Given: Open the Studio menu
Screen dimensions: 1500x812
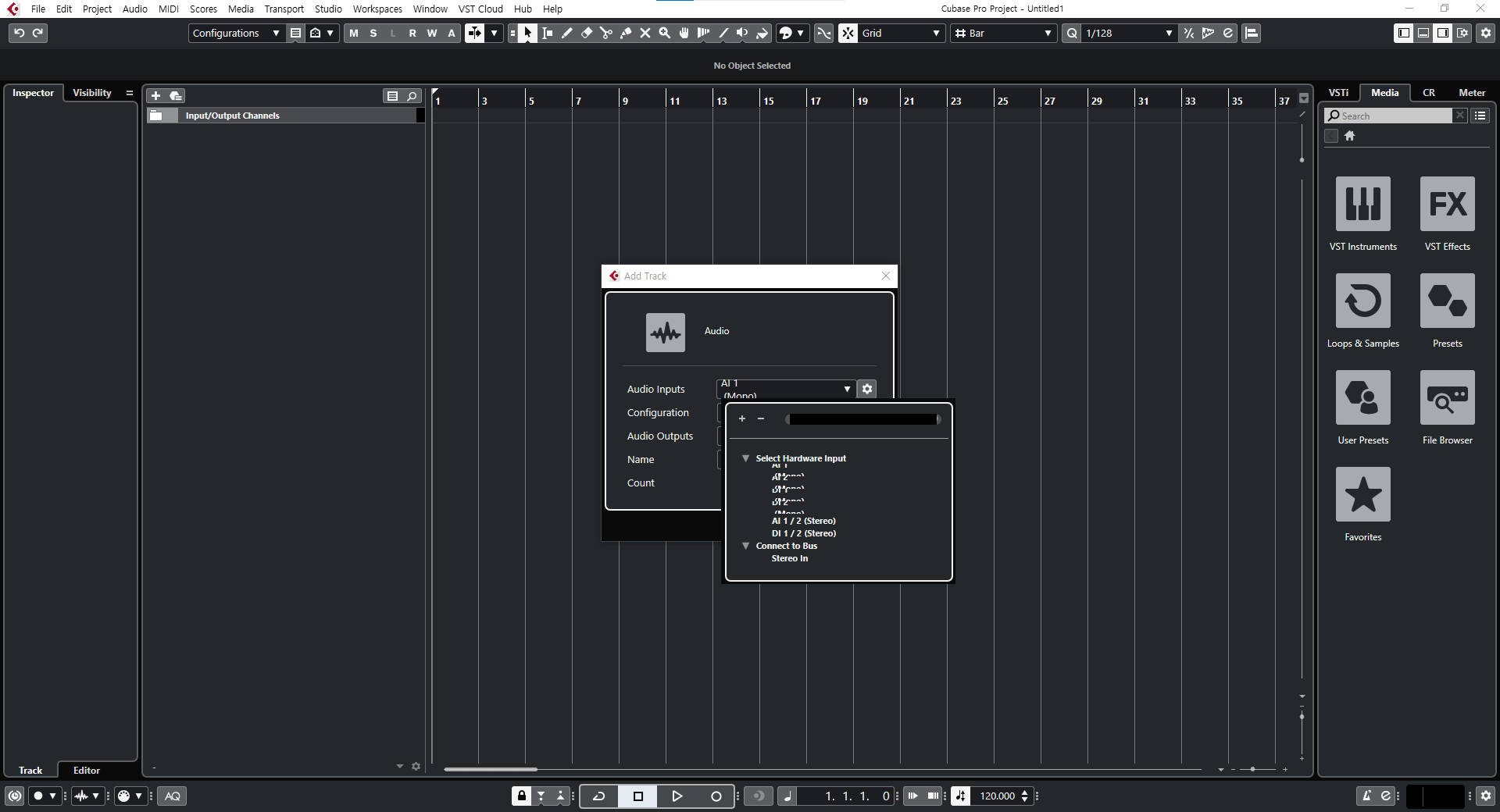Looking at the screenshot, I should coord(327,9).
